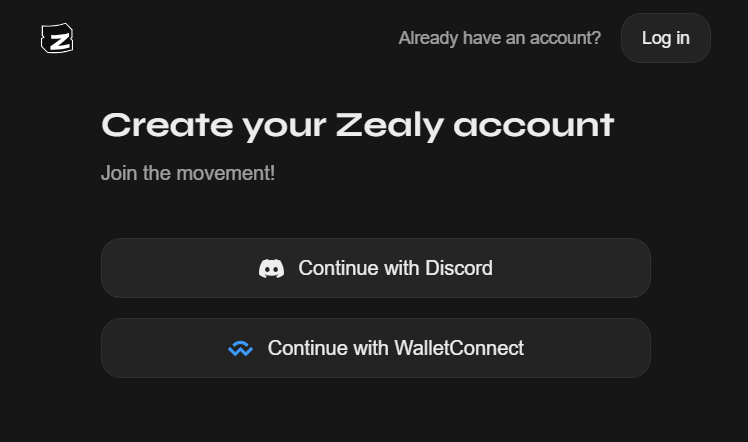The height and width of the screenshot is (442, 748).
Task: Click the "Create your Zealy account" heading
Action: tap(357, 125)
